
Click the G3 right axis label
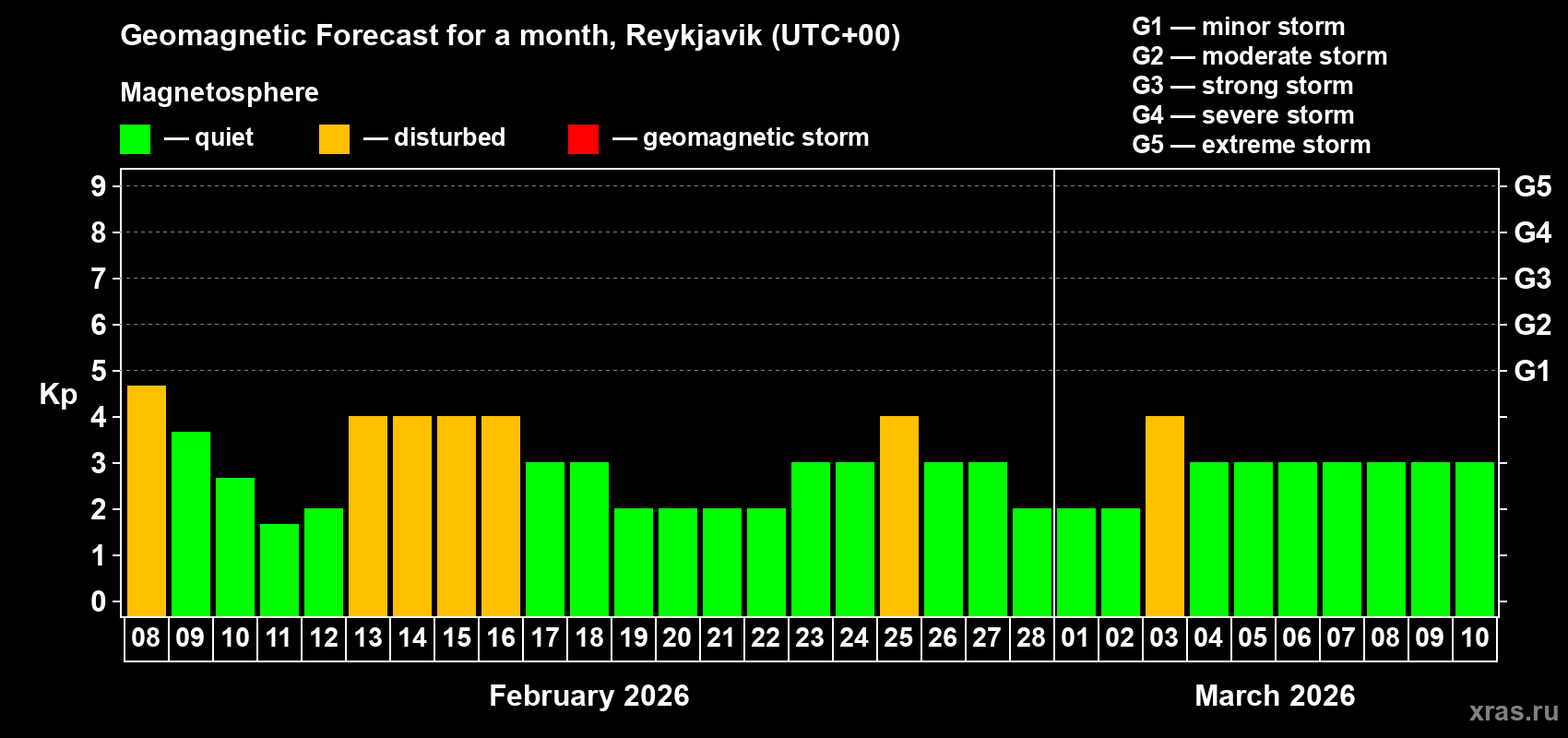coord(1532,279)
